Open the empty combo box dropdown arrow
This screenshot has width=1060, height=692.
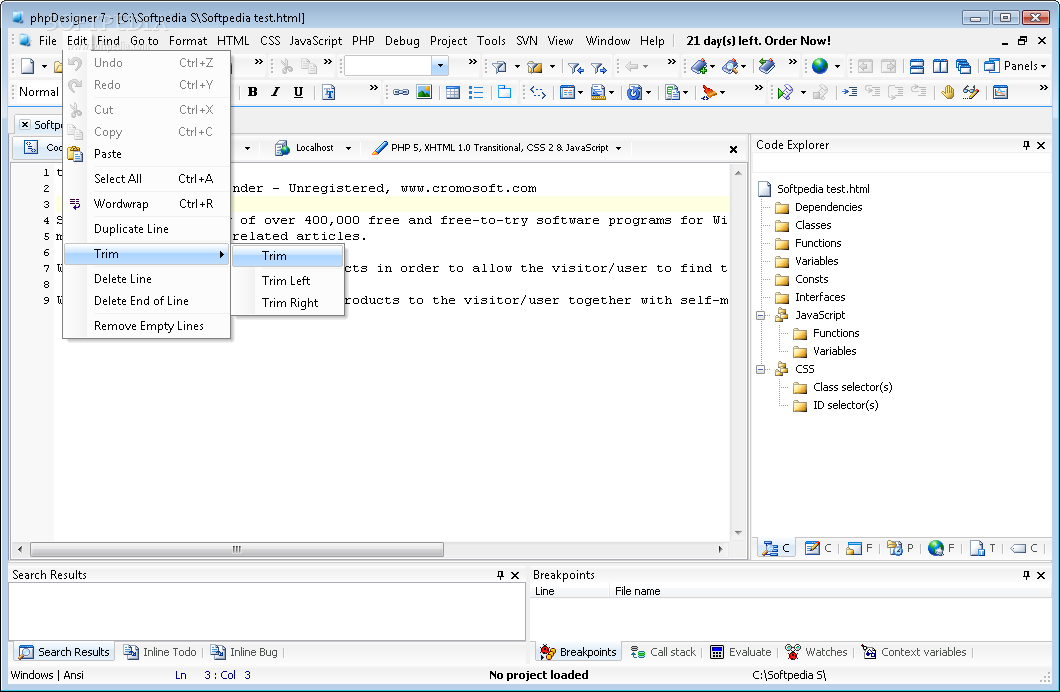tap(440, 66)
